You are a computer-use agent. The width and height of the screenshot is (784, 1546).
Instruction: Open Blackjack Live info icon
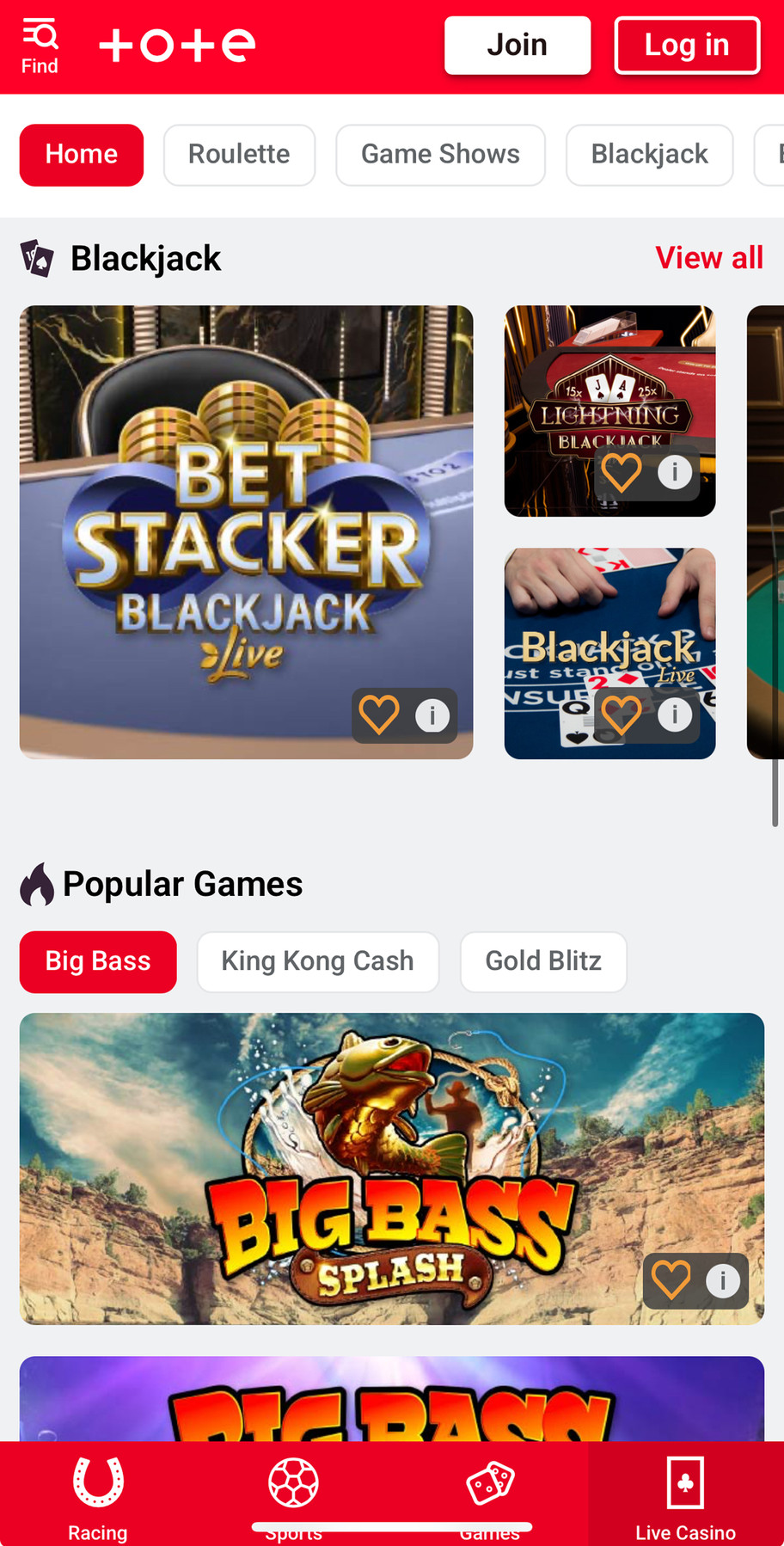(x=675, y=715)
